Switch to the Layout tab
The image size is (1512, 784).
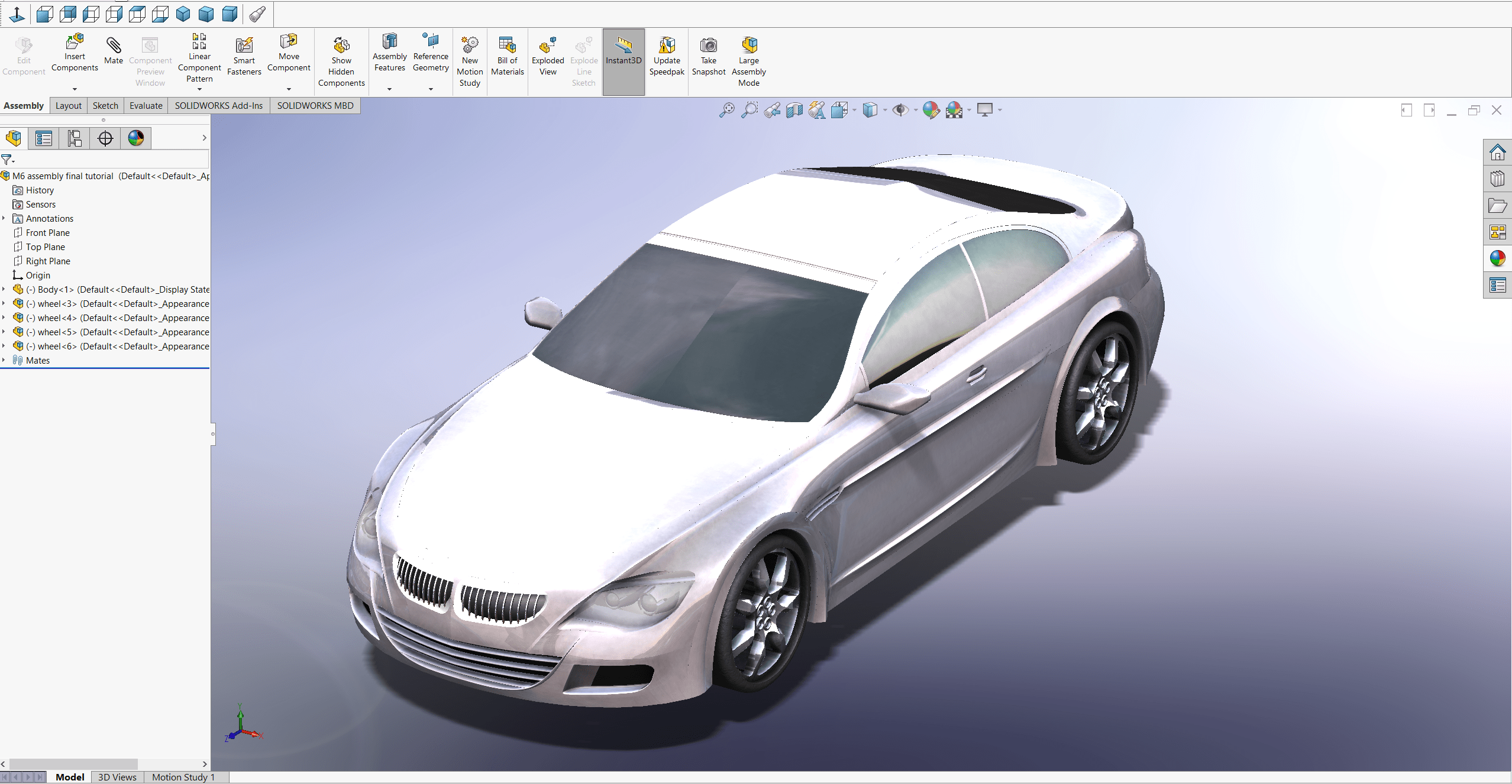(69, 105)
